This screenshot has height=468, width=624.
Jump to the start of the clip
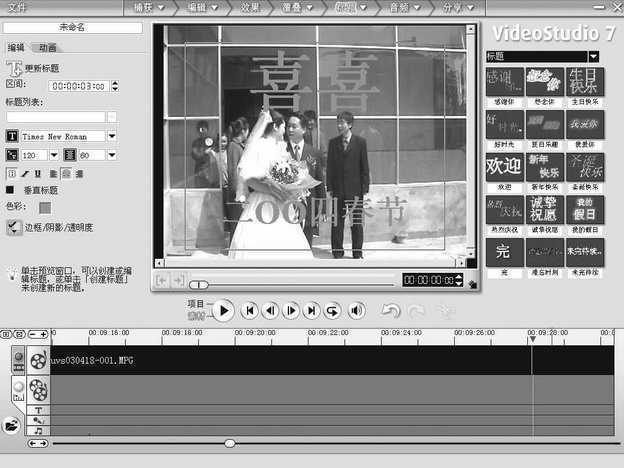click(x=250, y=311)
